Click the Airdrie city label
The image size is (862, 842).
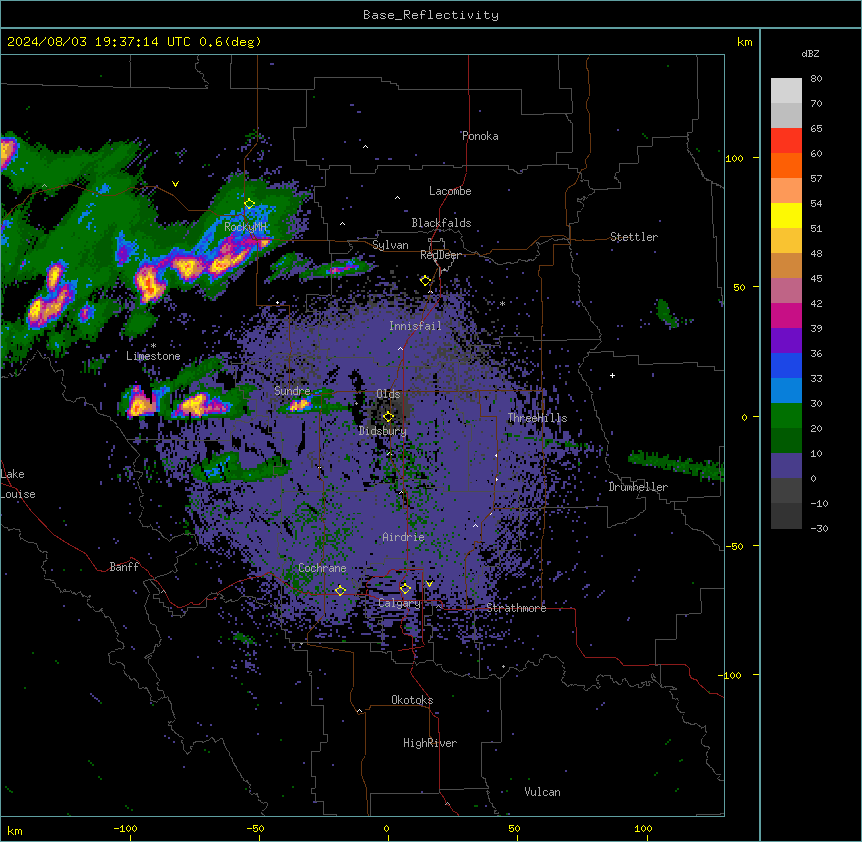click(x=404, y=537)
